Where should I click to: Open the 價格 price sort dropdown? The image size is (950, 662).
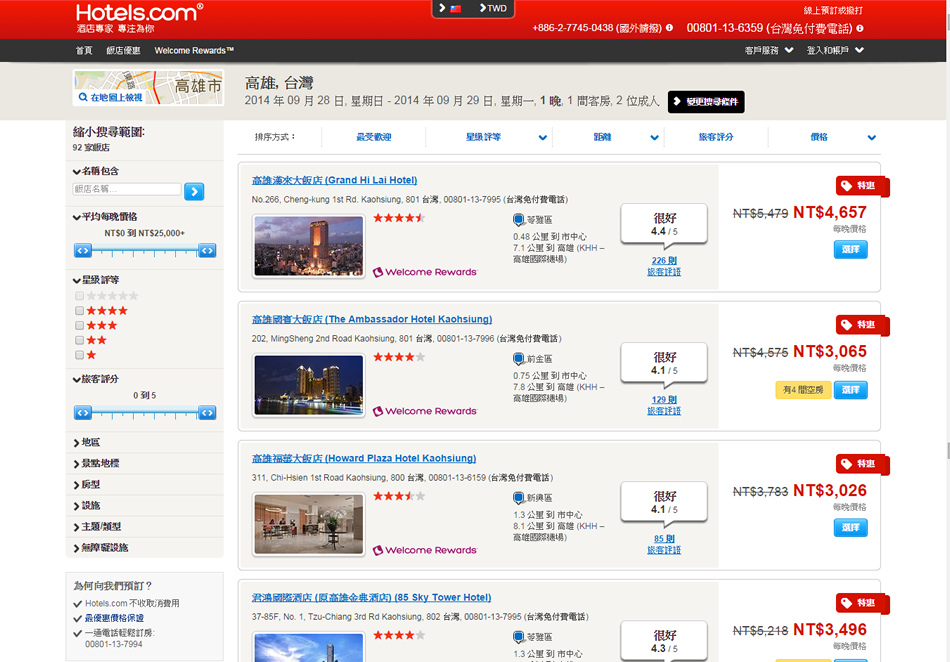click(843, 137)
